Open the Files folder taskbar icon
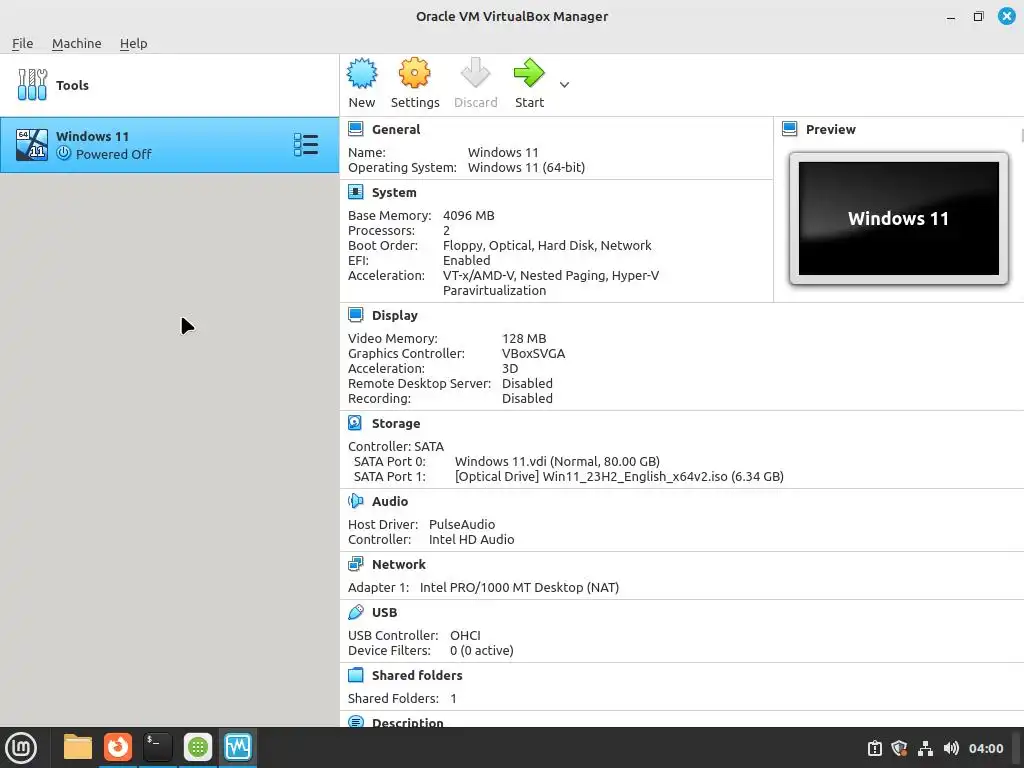Viewport: 1024px width, 768px height. click(x=78, y=747)
